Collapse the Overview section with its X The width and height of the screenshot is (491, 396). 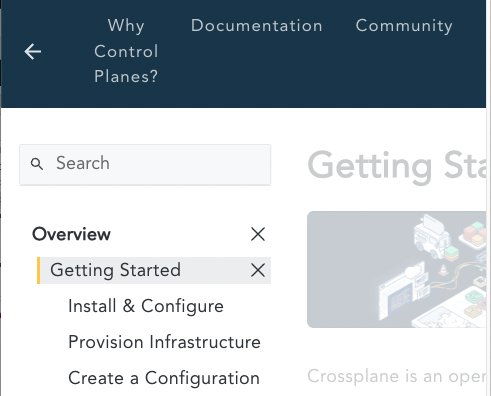pos(258,234)
